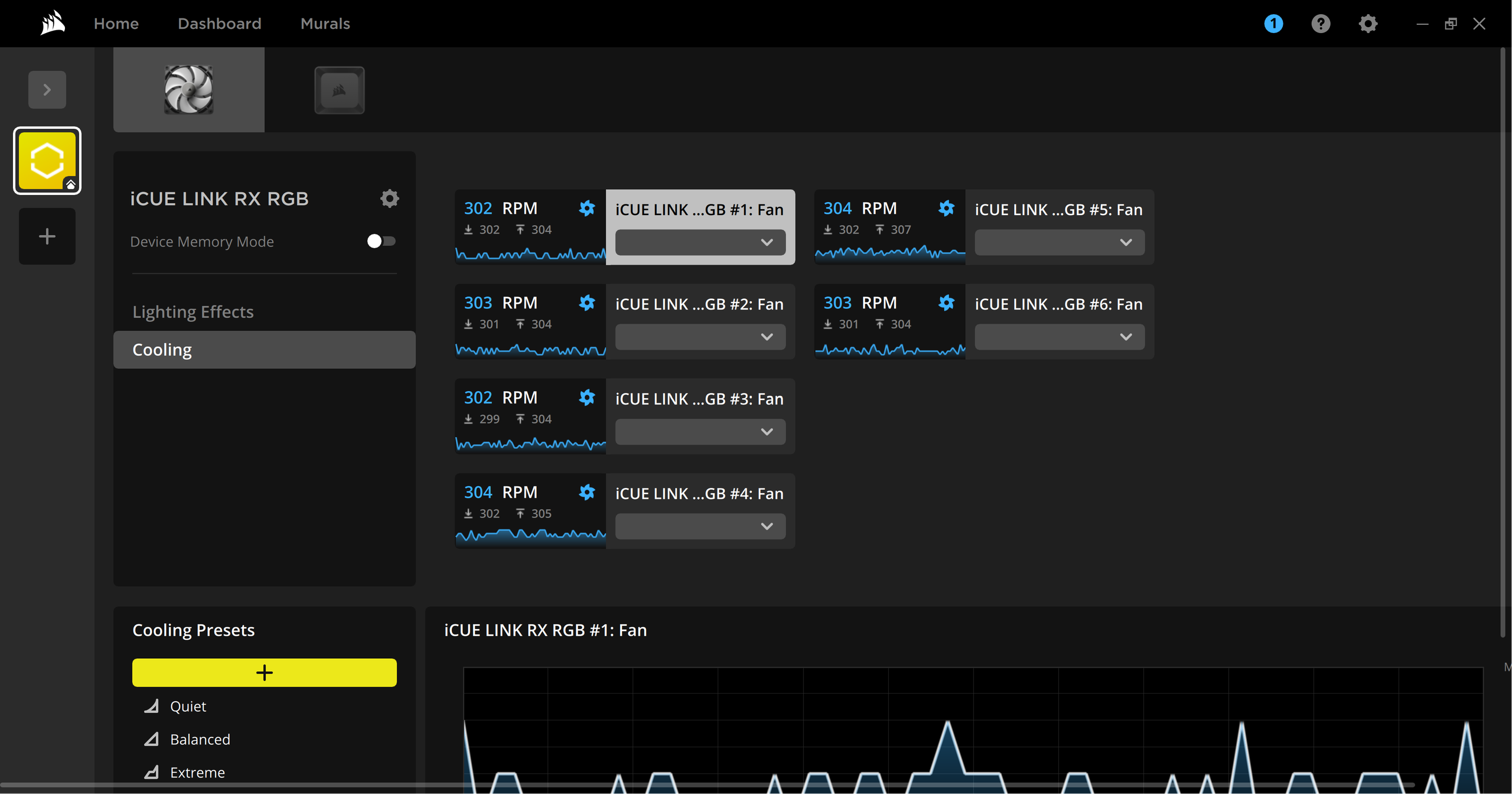Click the 304 RPM reading of fan #5
The width and height of the screenshot is (1512, 794).
click(x=860, y=208)
